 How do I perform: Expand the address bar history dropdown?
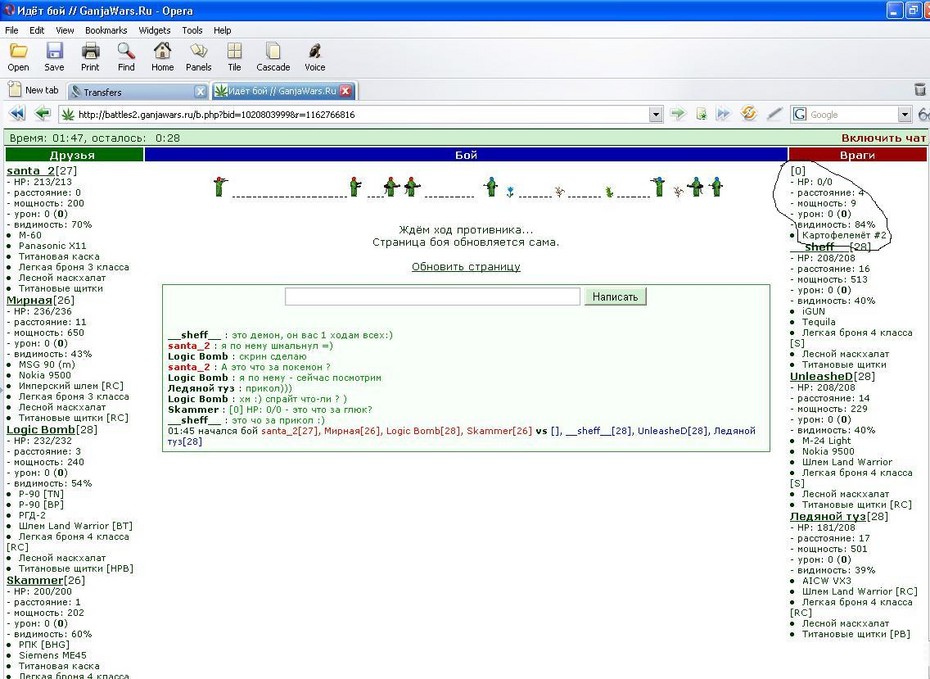(x=655, y=114)
